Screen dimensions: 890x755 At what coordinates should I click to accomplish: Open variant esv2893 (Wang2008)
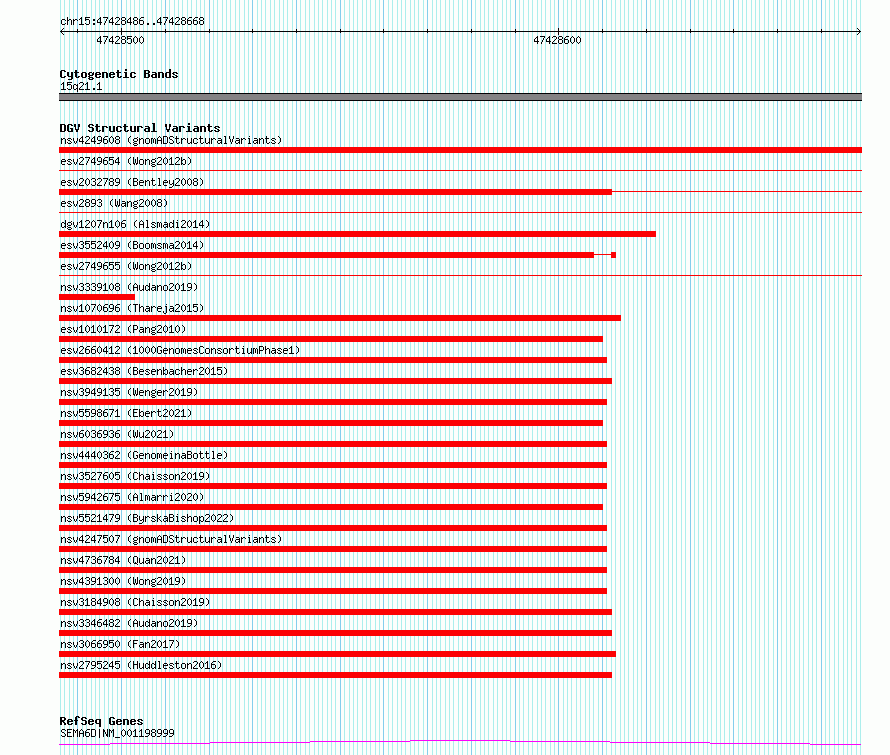[114, 203]
